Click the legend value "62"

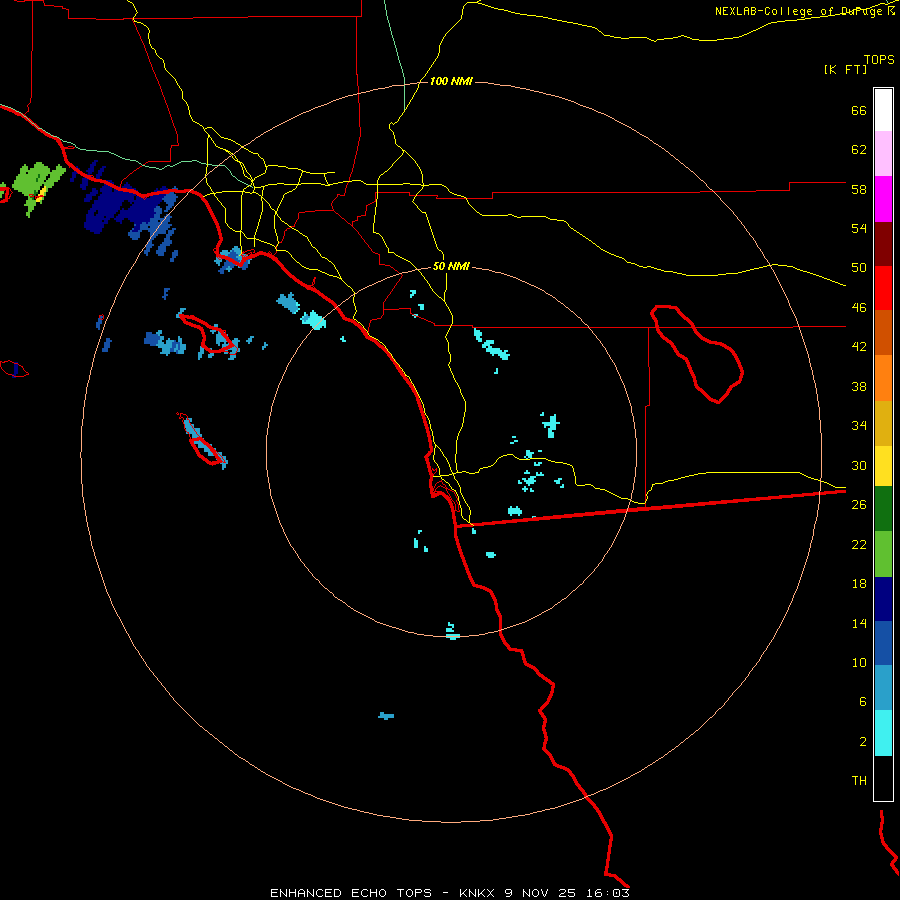click(859, 149)
